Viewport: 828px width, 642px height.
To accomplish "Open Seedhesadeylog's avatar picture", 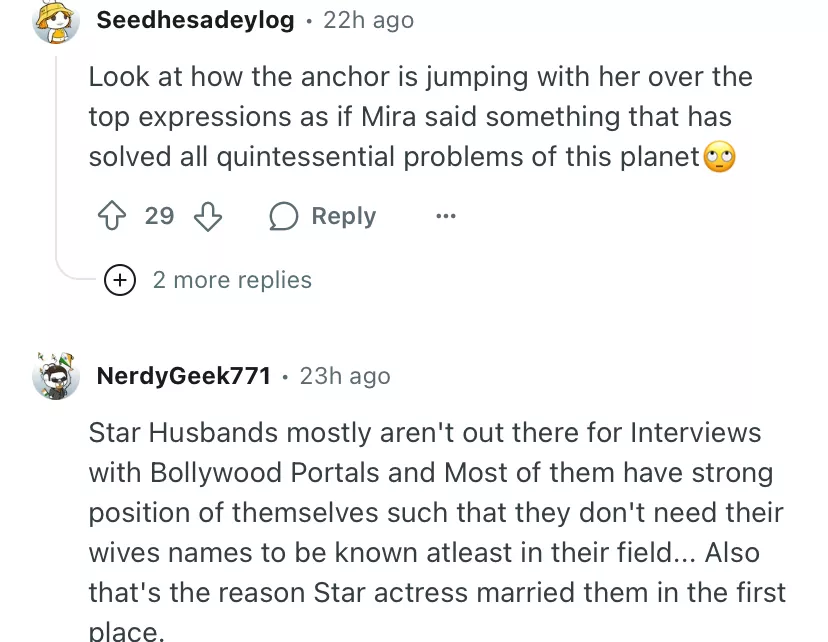I will 56,20.
